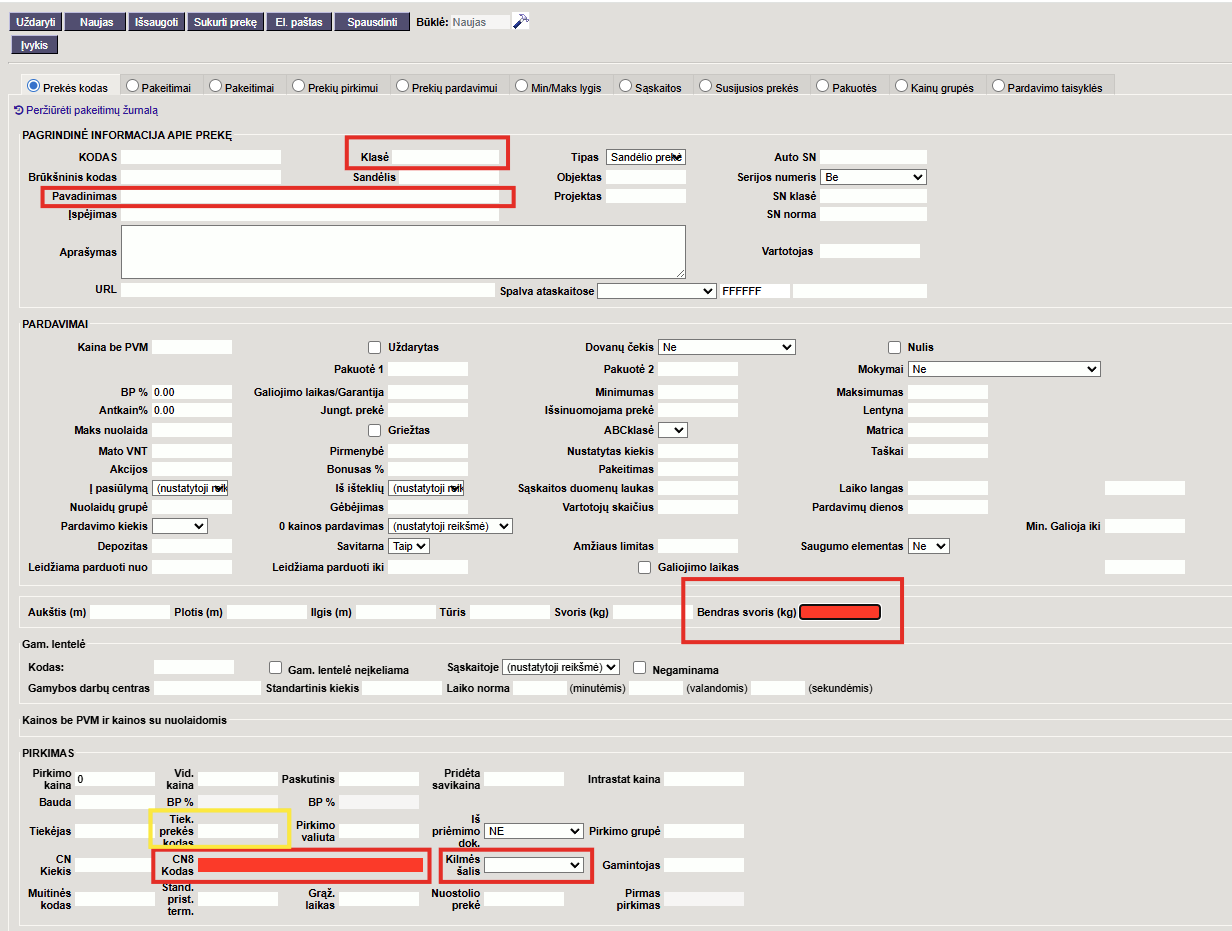Open the Saugumo elementas dropdown

click(x=929, y=546)
